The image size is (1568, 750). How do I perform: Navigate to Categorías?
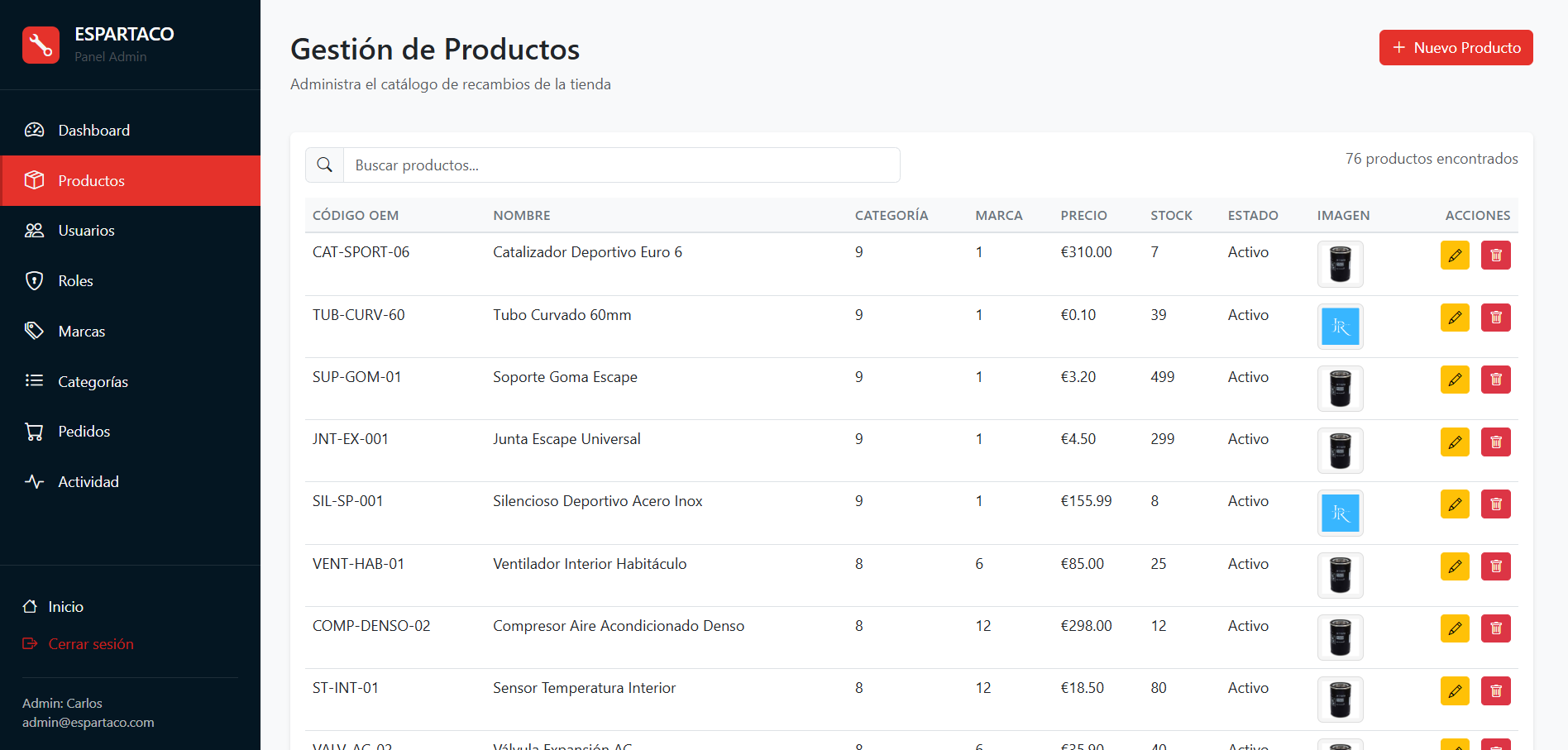pyautogui.click(x=130, y=381)
